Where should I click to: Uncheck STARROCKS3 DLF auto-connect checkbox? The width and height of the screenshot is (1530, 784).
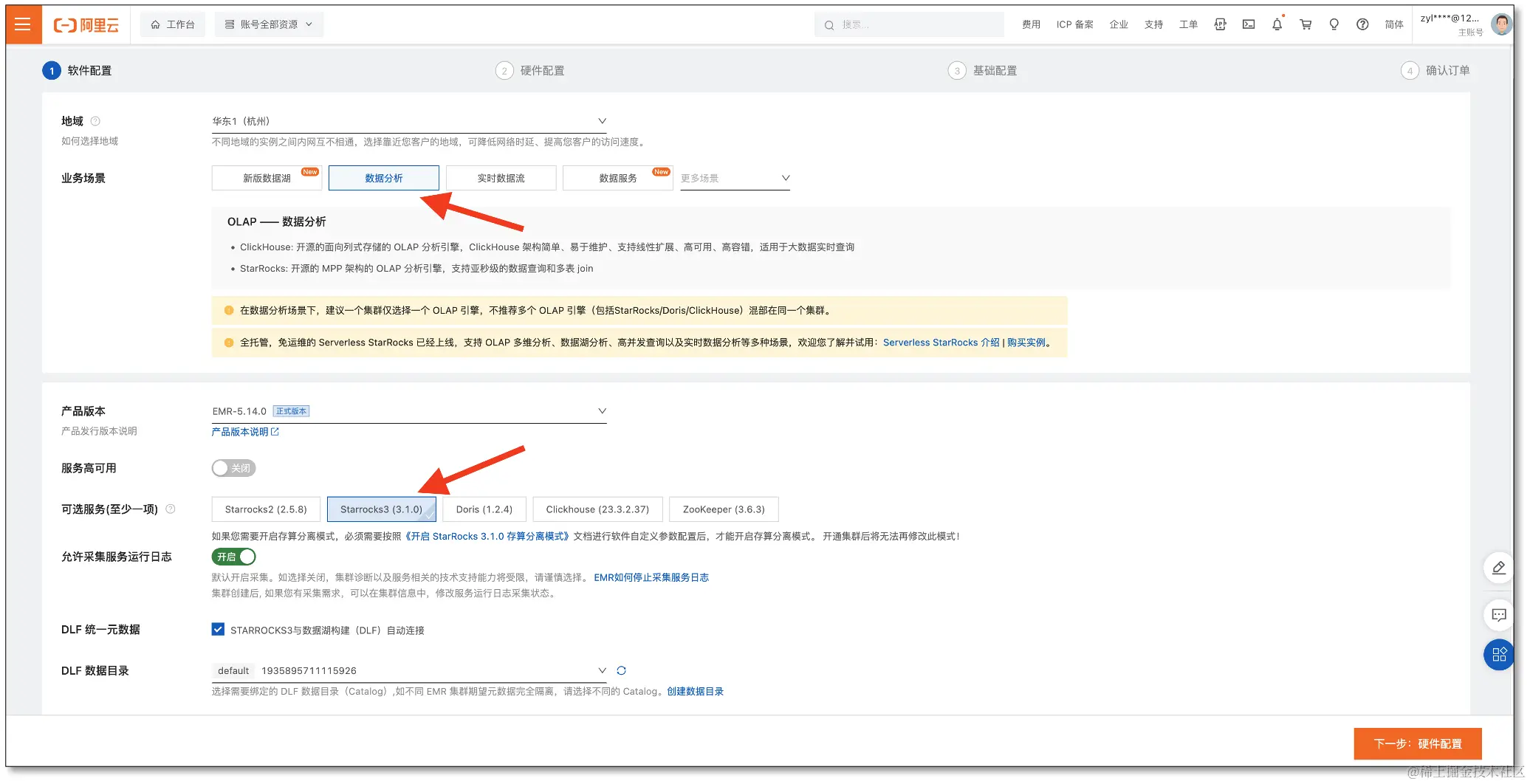tap(218, 629)
